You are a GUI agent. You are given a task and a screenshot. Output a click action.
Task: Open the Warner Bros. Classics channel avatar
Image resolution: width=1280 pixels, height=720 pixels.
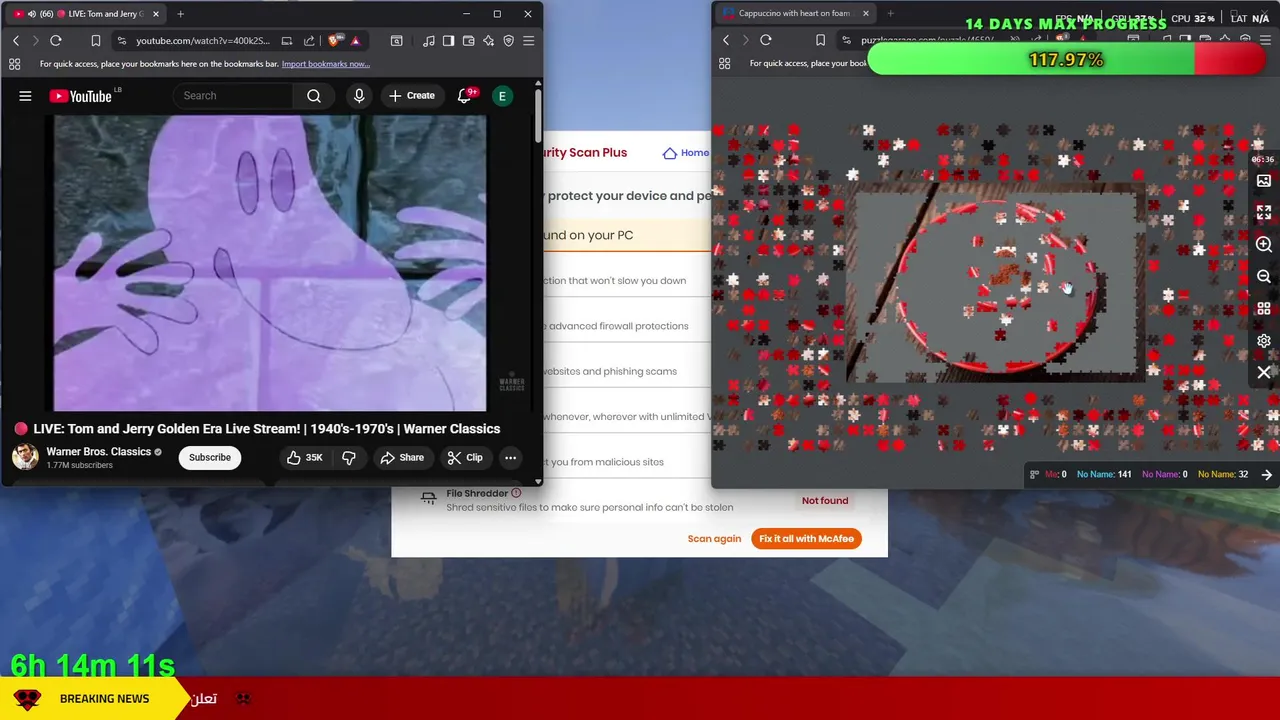point(25,457)
